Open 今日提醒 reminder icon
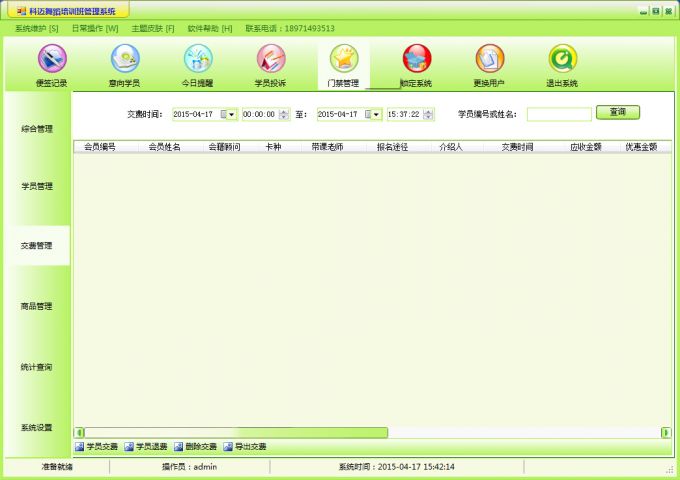Image resolution: width=680 pixels, height=480 pixels. pos(198,60)
